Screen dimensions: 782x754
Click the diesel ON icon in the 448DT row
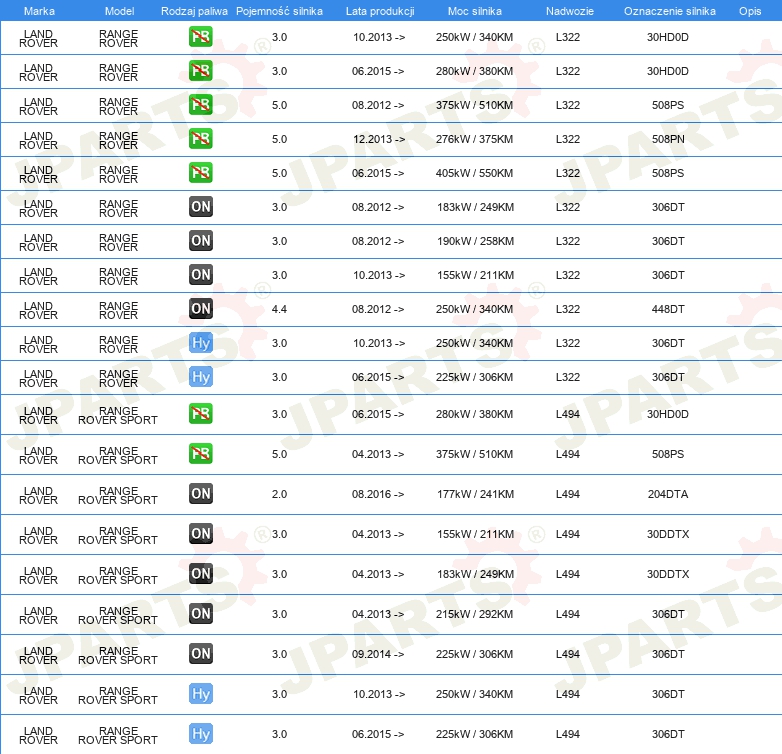pos(200,308)
